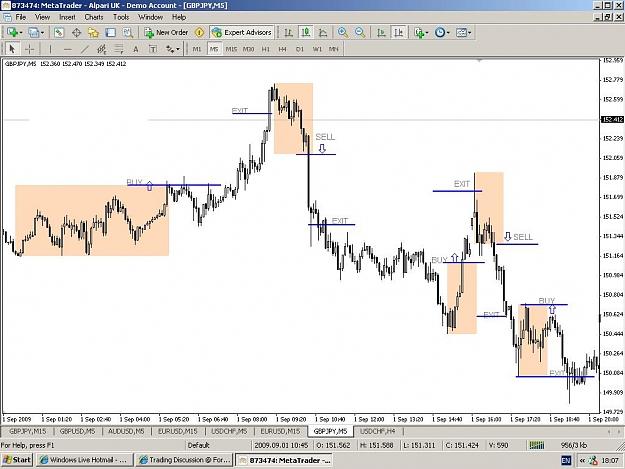Select the Cursor arrow tool
Image resolution: width=625 pixels, height=469 pixels.
(x=12, y=49)
